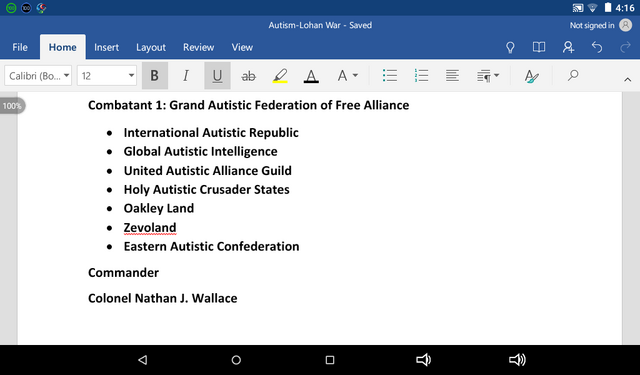Toggle Italic formatting
Screen dimensions: 640x375
[x=186, y=75]
